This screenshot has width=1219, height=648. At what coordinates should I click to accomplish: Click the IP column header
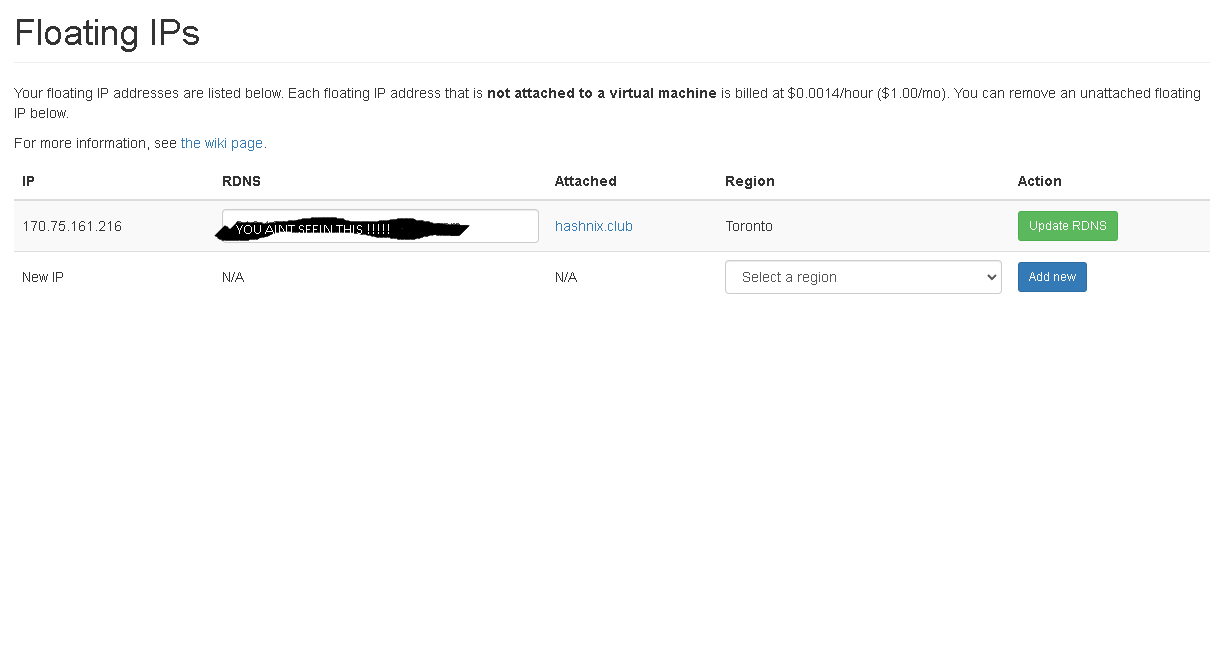tap(28, 181)
